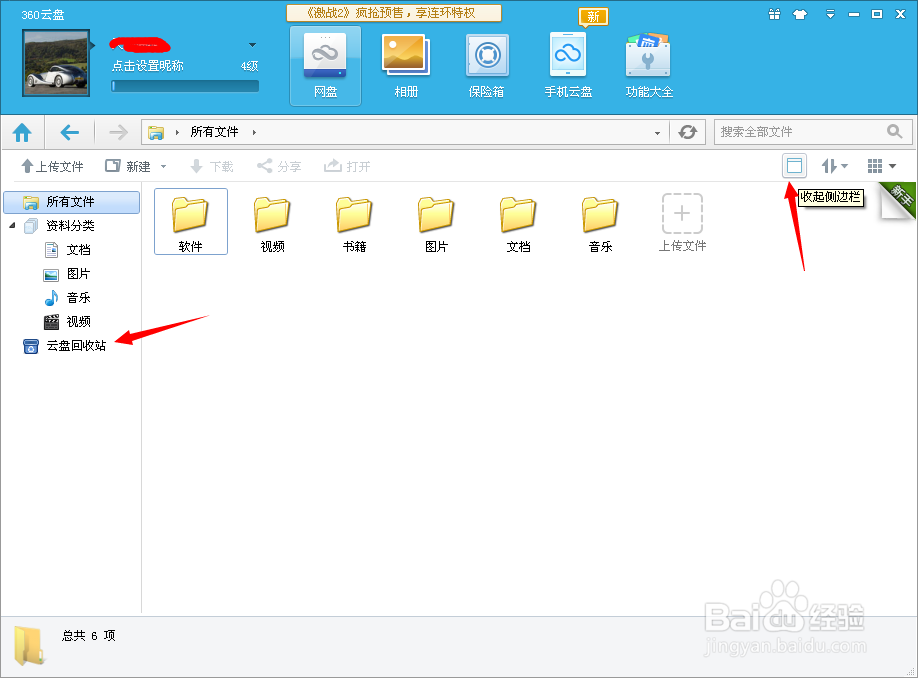Open the 视频 category in sidebar
The width and height of the screenshot is (918, 678).
click(67, 322)
